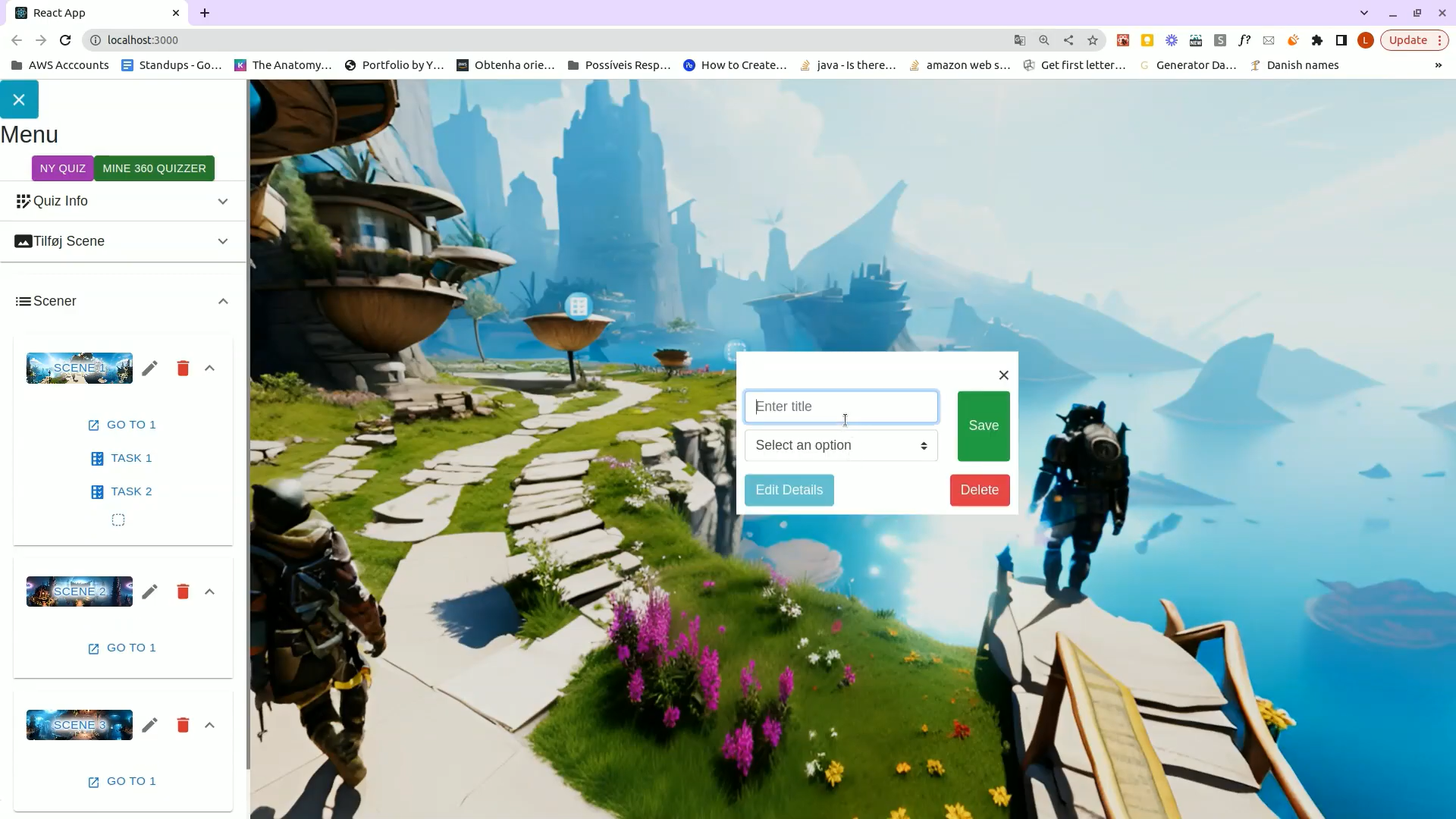Click the translate page icon
The height and width of the screenshot is (819, 1456).
pyautogui.click(x=1020, y=40)
